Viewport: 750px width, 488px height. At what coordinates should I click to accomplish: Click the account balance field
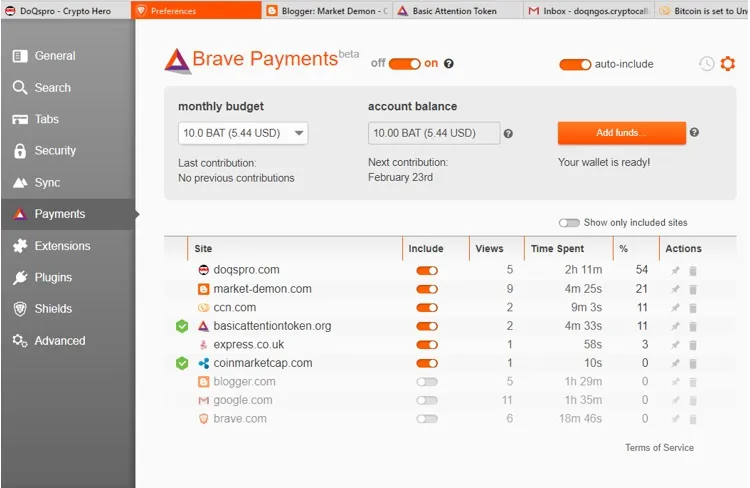click(x=434, y=133)
